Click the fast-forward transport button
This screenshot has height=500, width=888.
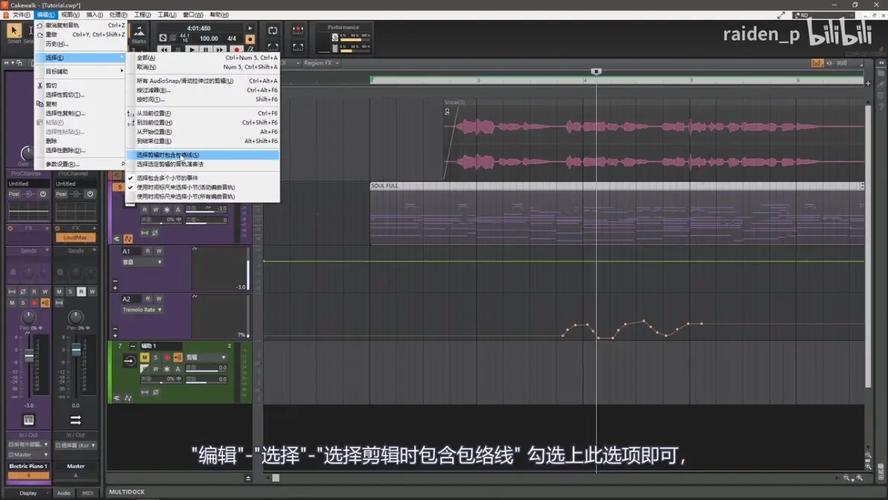pos(220,50)
